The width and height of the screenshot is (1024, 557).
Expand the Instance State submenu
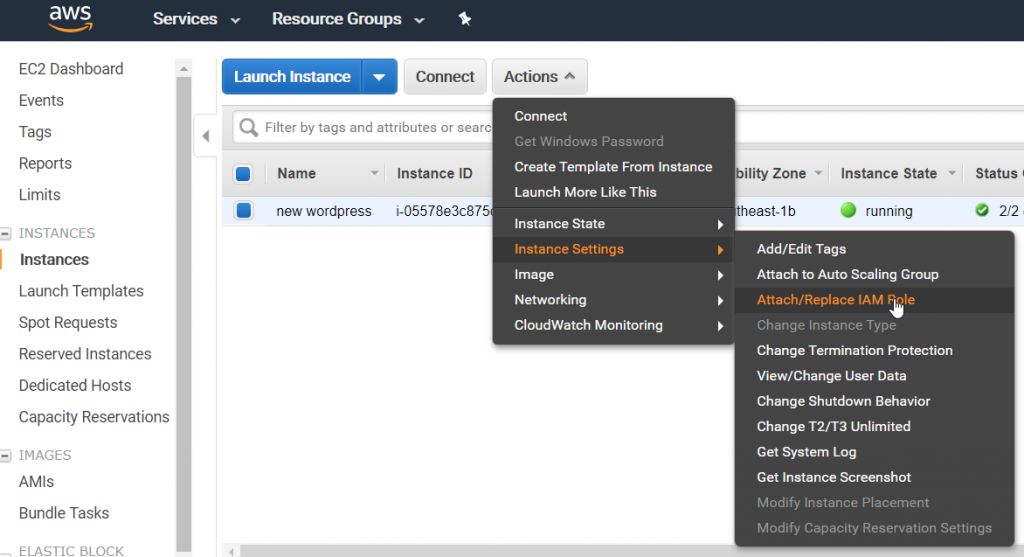point(613,224)
